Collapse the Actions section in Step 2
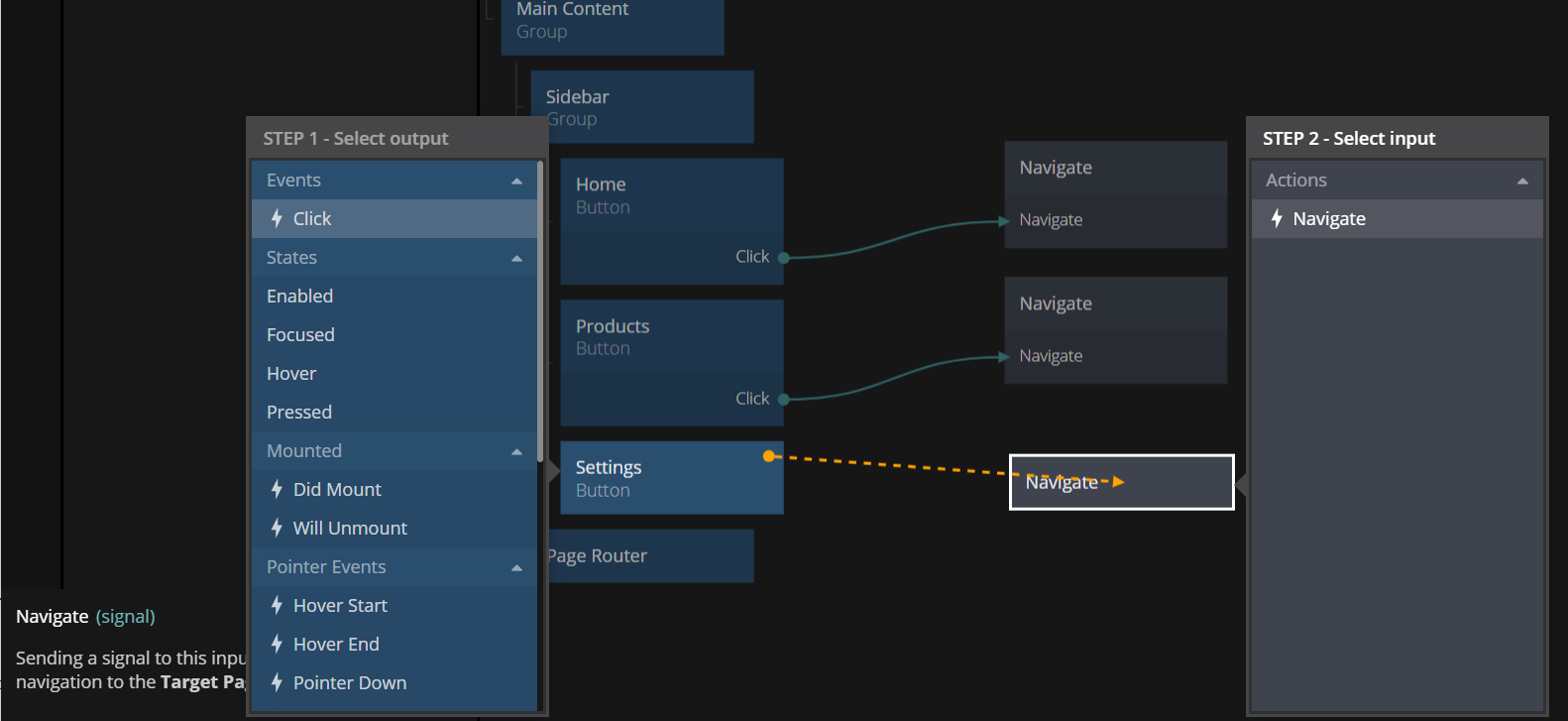This screenshot has width=1568, height=721. pyautogui.click(x=1522, y=180)
